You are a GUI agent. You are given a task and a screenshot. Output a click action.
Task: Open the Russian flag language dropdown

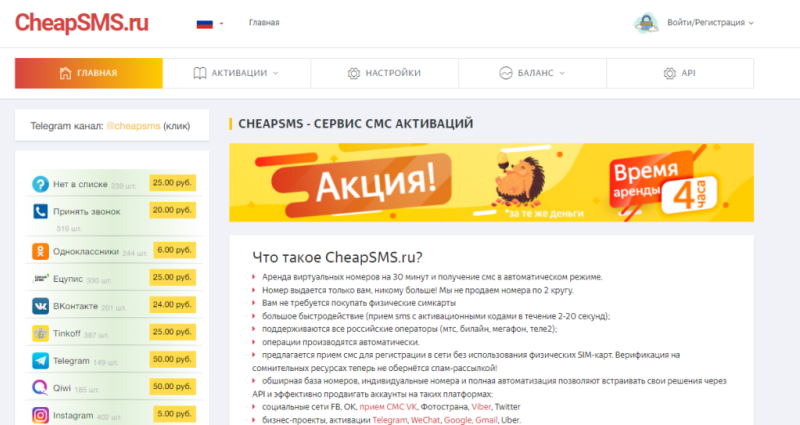point(210,23)
